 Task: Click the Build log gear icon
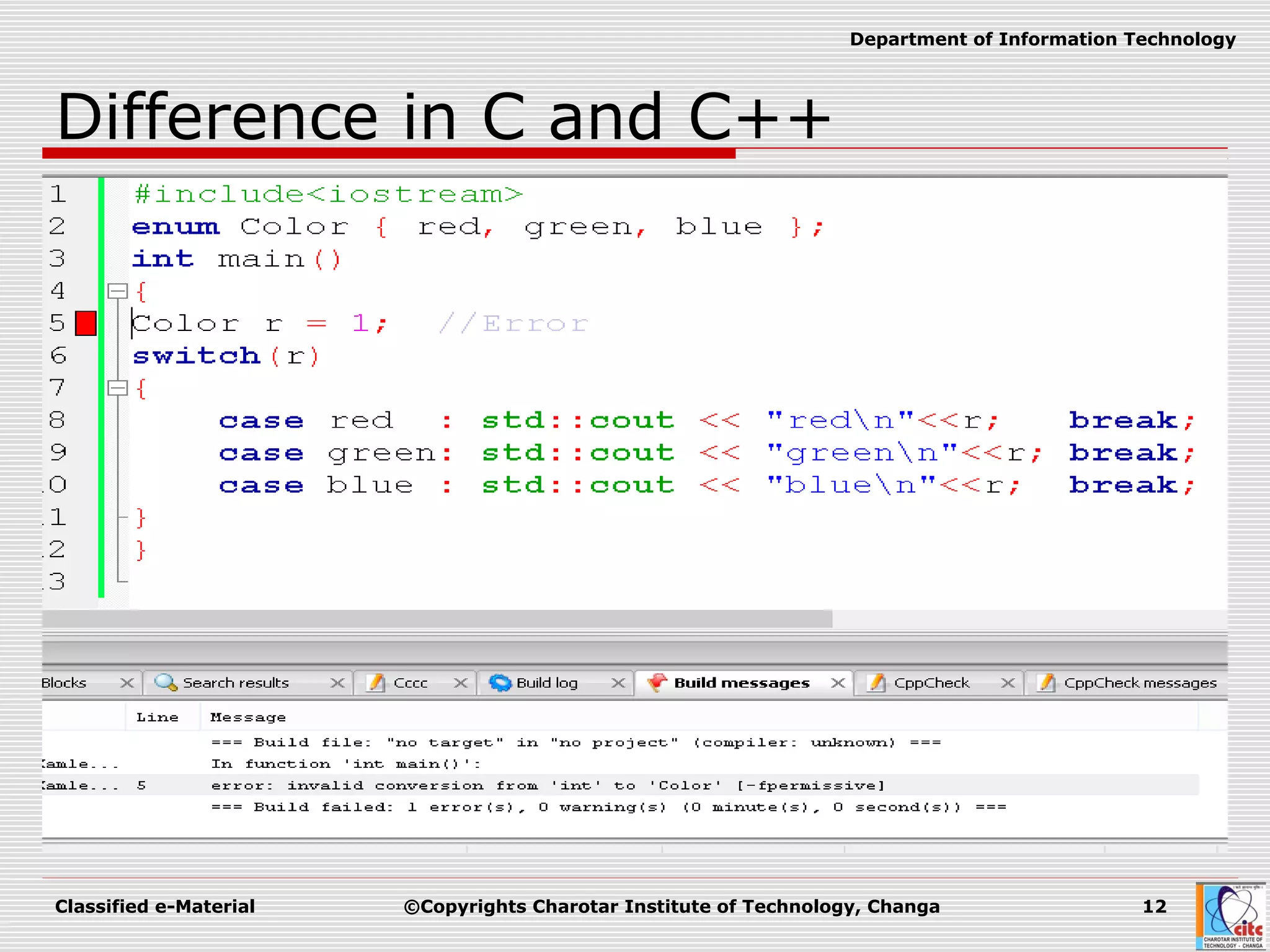click(500, 682)
